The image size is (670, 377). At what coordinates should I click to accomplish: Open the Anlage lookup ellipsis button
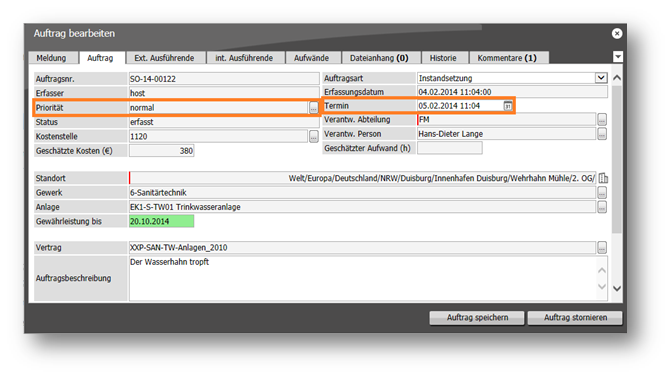(602, 207)
